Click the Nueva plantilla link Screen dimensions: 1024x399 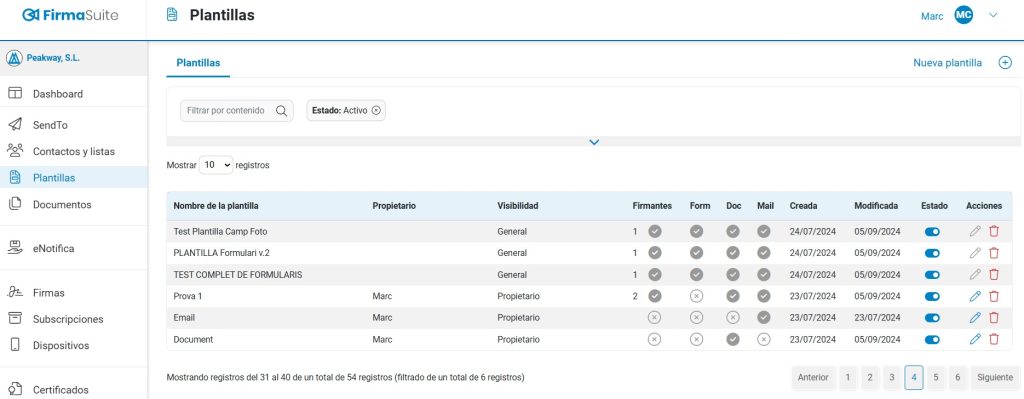947,63
